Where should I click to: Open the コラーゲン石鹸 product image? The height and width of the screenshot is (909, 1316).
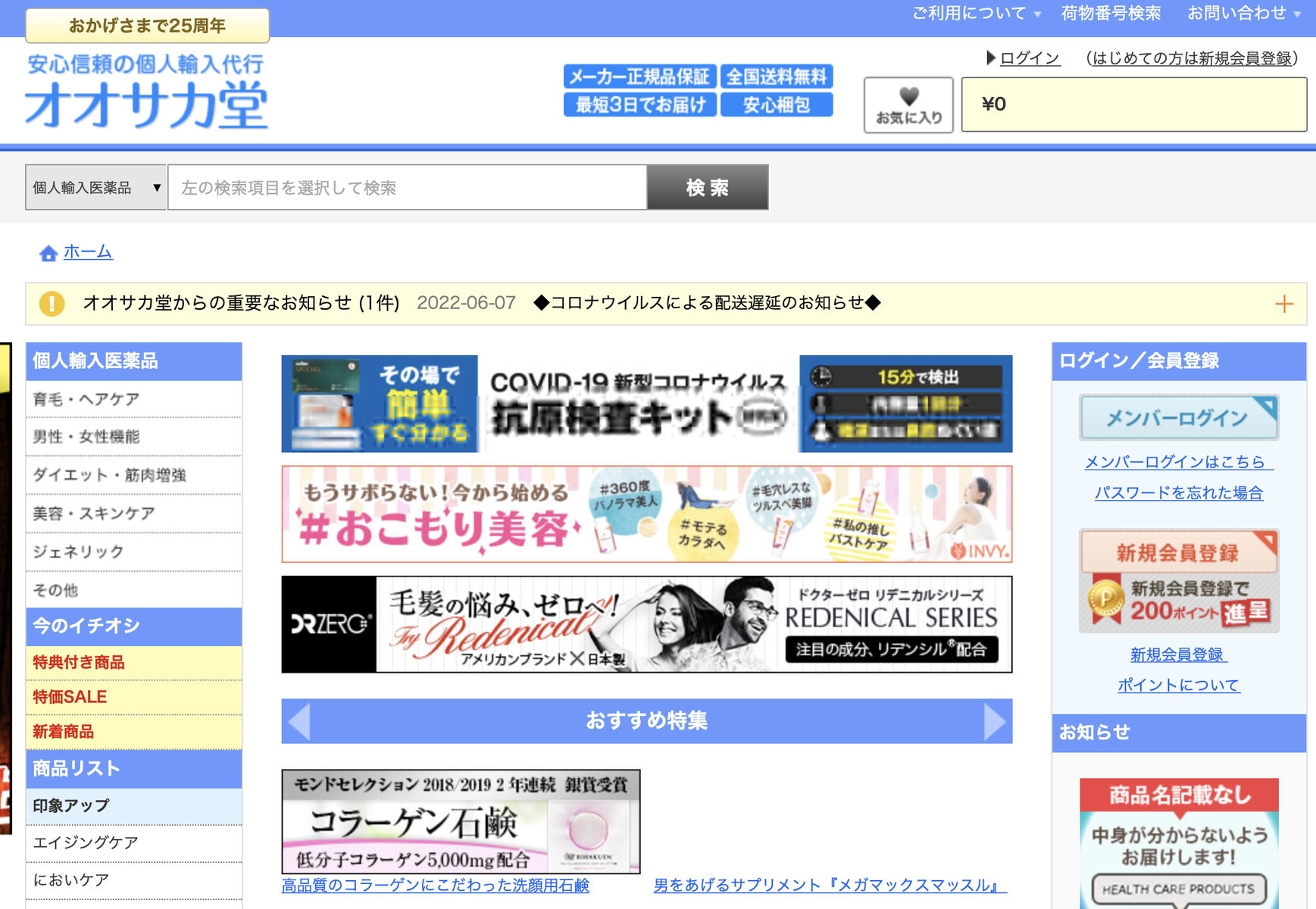(461, 822)
